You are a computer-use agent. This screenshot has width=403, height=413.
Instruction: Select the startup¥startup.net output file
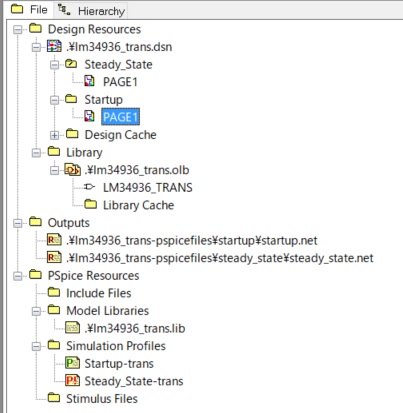click(x=192, y=241)
